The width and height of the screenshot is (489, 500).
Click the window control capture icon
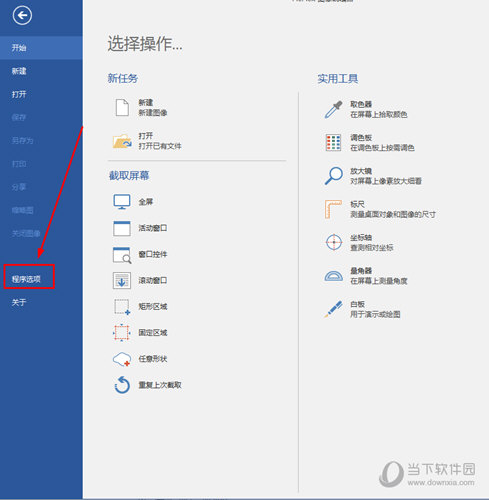pyautogui.click(x=122, y=255)
